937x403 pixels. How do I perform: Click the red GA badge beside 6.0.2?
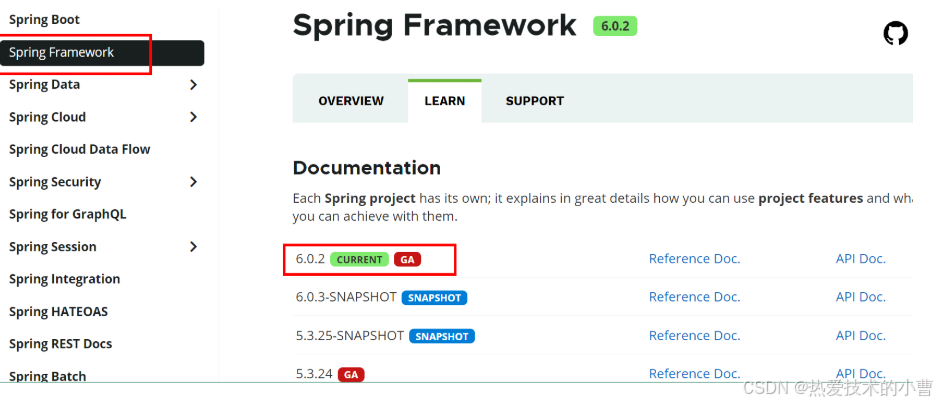408,259
